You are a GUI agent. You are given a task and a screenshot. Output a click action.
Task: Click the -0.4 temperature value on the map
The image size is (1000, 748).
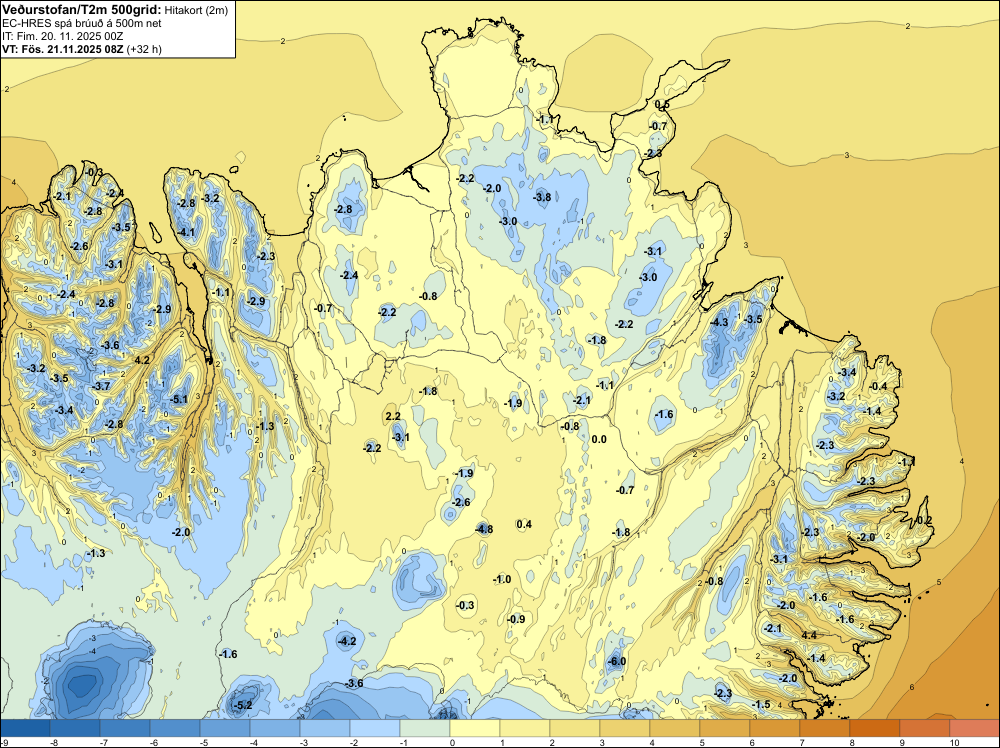(878, 386)
